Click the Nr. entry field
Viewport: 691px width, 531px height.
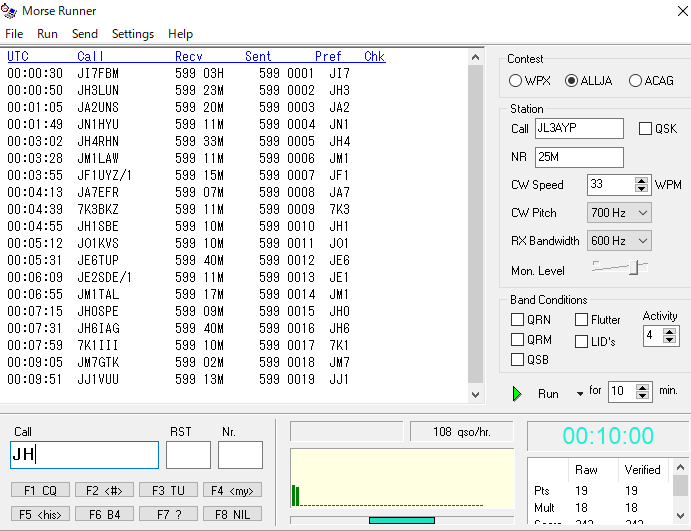pos(240,455)
